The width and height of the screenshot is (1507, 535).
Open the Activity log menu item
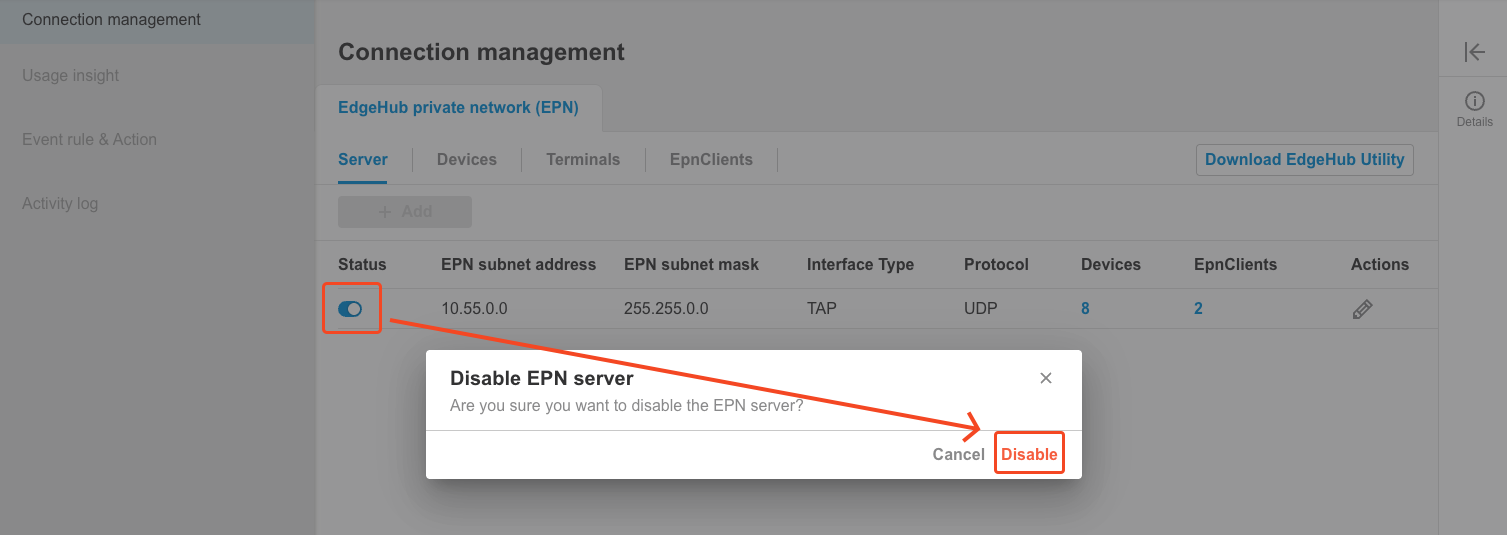(x=60, y=204)
